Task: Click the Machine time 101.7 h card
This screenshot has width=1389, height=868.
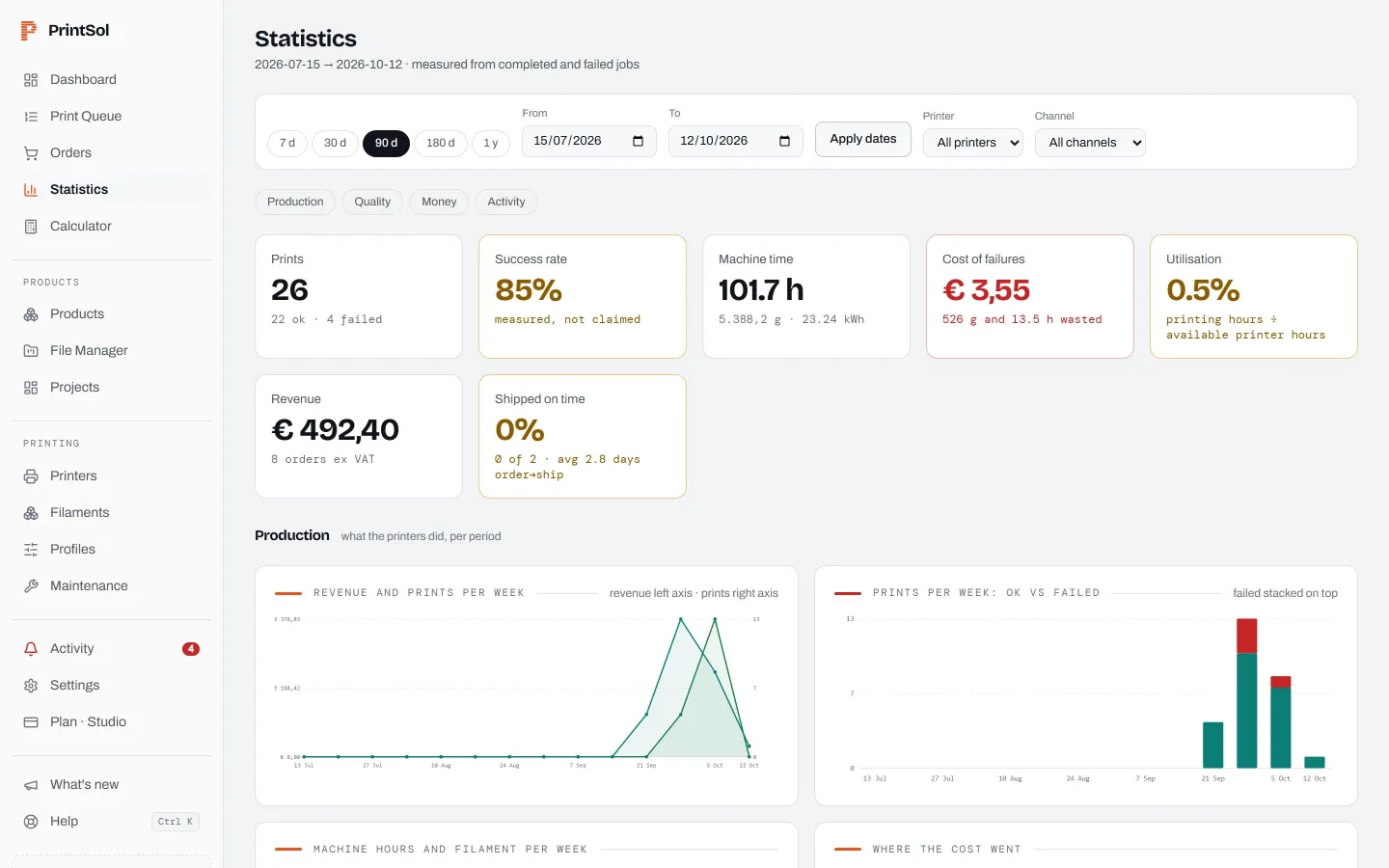Action: 806,297
